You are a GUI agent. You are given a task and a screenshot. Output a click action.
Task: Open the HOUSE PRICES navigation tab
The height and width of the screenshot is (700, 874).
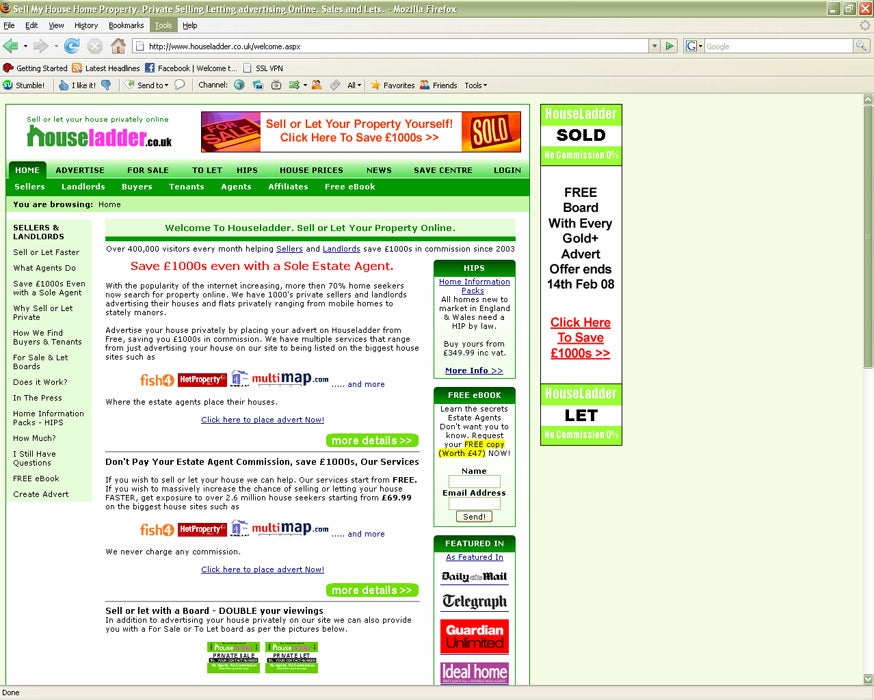point(311,170)
